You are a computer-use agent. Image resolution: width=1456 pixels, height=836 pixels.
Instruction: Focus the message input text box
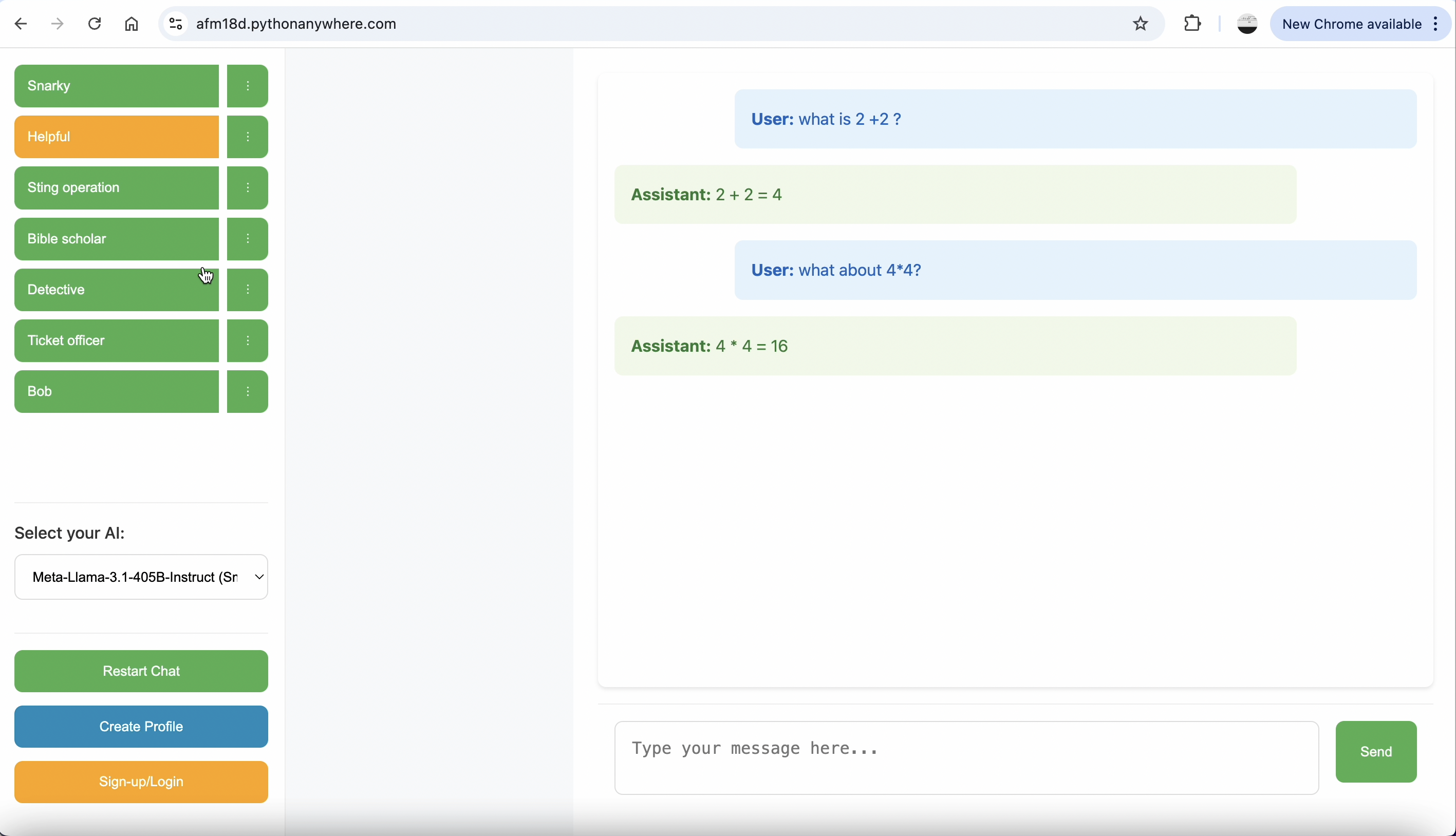pyautogui.click(x=966, y=758)
